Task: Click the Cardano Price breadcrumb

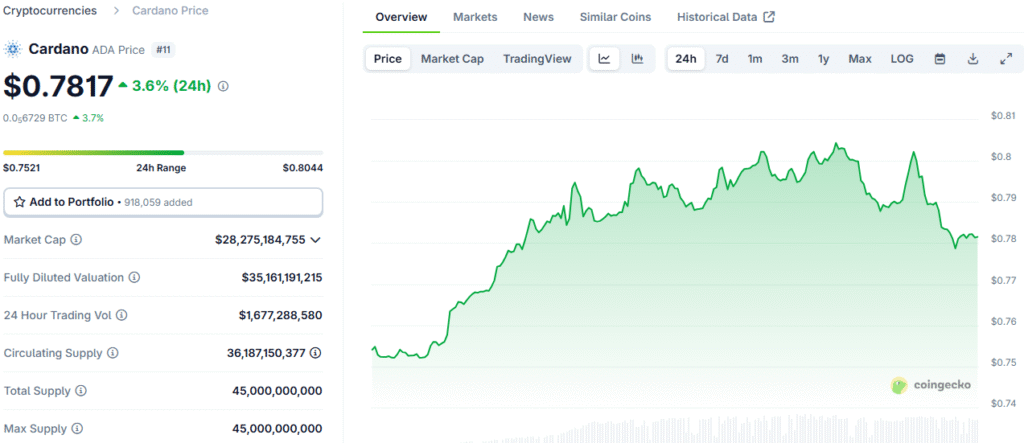Action: pos(170,11)
